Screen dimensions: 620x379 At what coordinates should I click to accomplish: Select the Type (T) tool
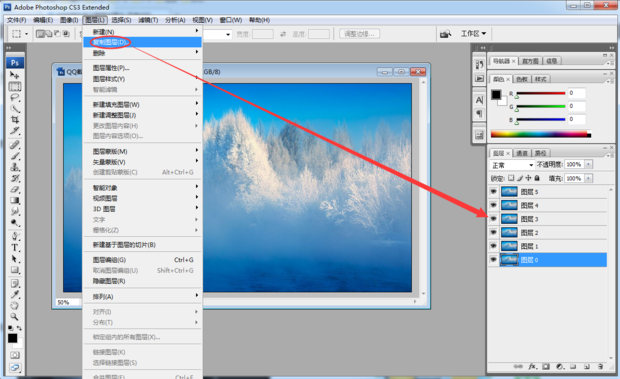[x=15, y=248]
